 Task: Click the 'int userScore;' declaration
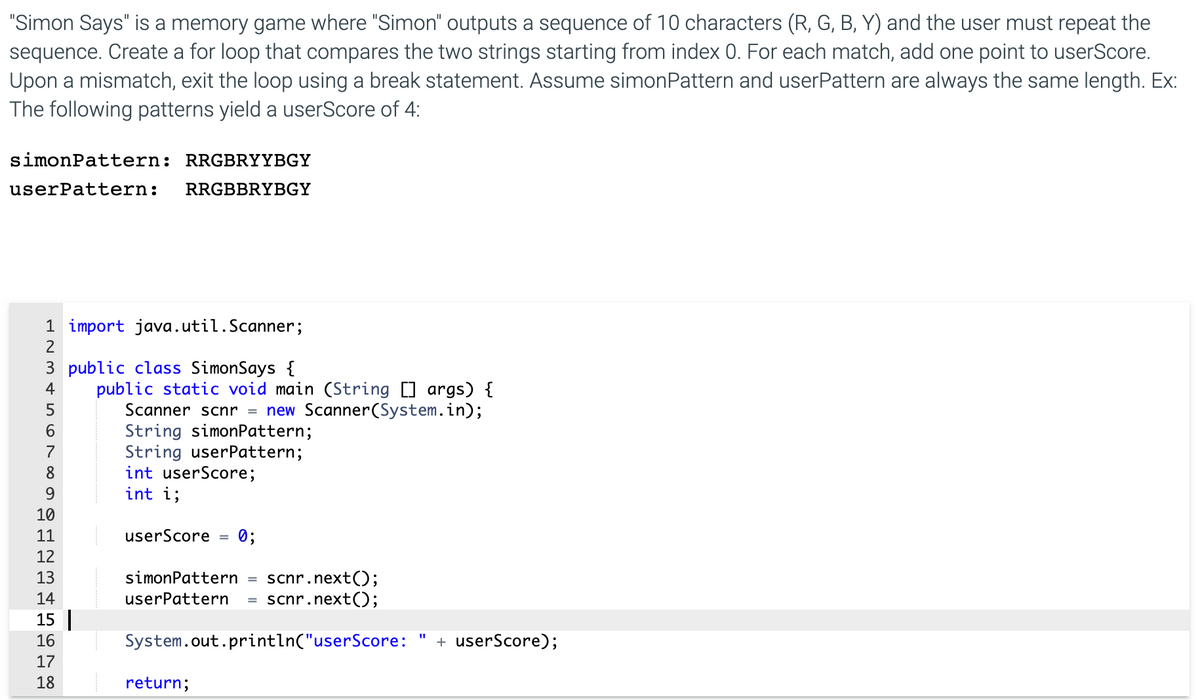190,473
